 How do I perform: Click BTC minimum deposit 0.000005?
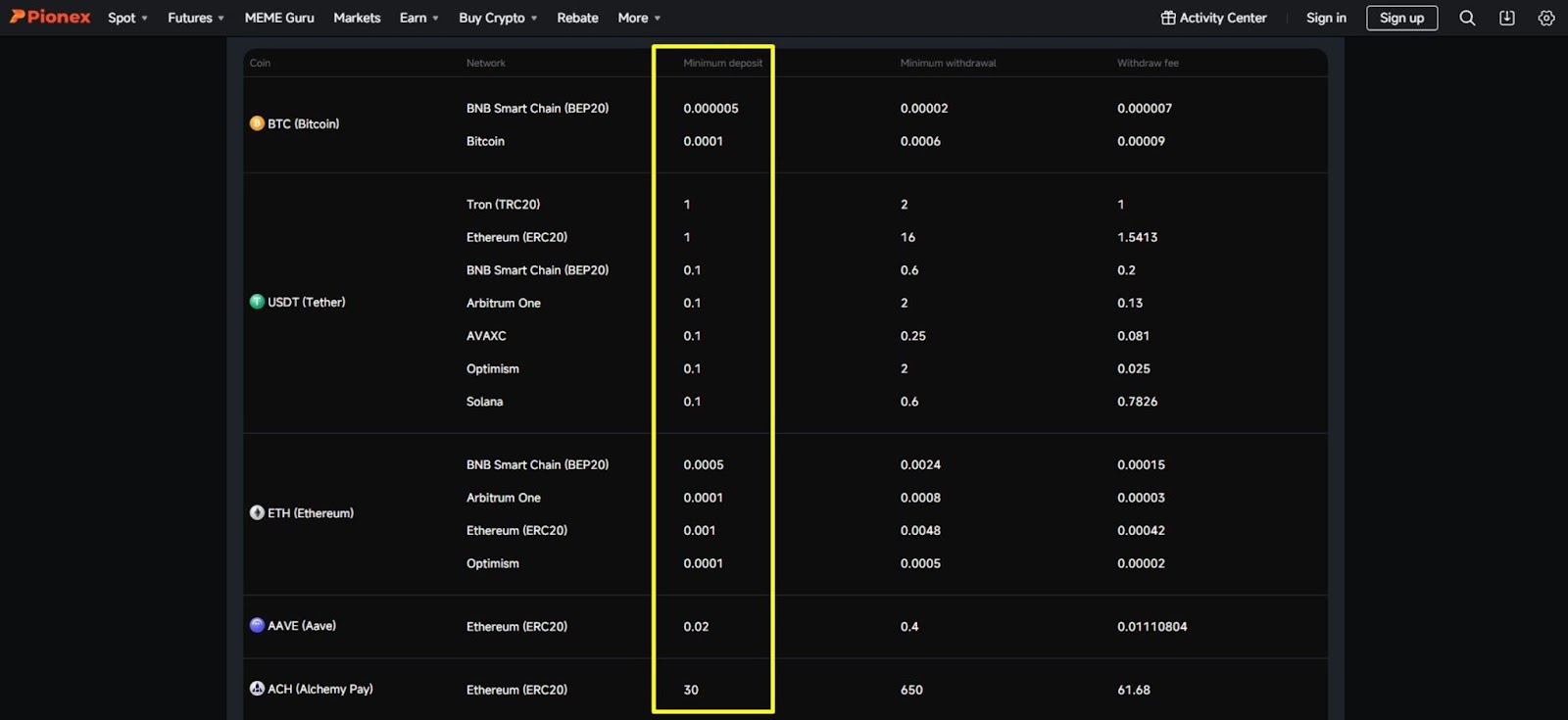click(710, 108)
